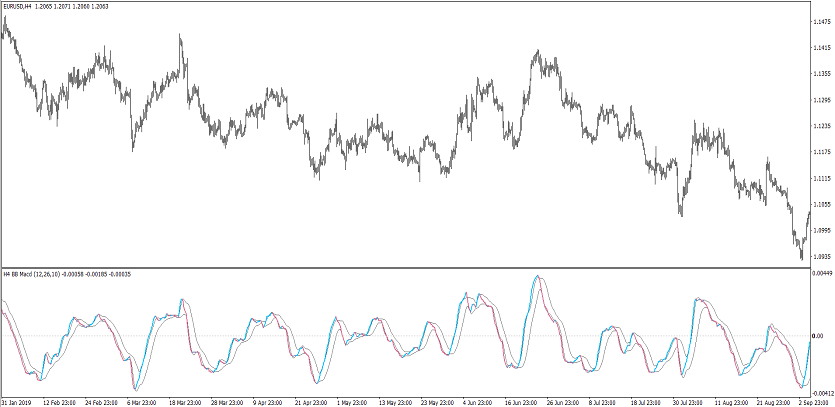Click the 1.0935 price axis label
Viewport: 835px width, 407px height.
pyautogui.click(x=822, y=257)
